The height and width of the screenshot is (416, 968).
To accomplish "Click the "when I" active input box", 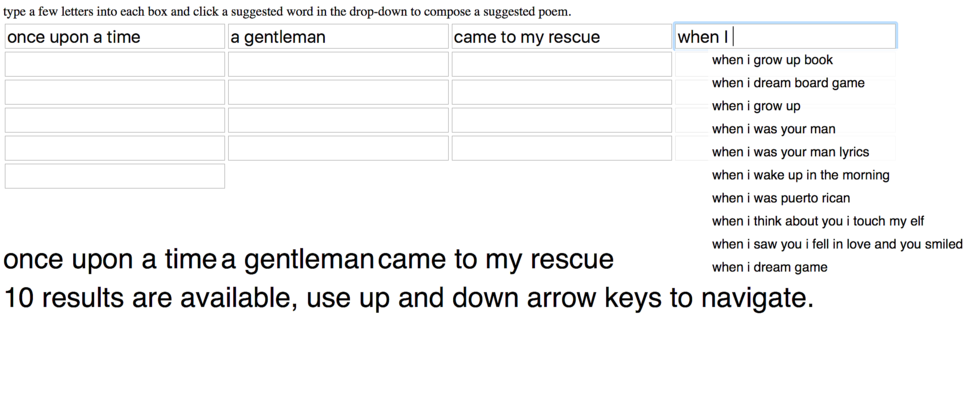I will click(785, 36).
